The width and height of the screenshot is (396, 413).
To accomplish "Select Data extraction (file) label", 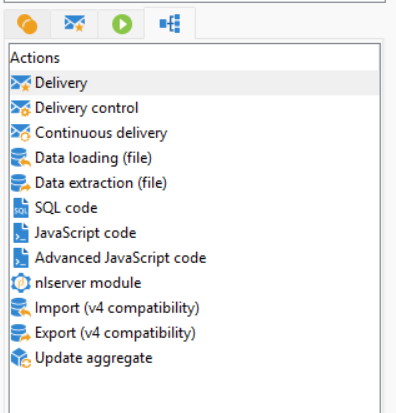I will [x=101, y=183].
